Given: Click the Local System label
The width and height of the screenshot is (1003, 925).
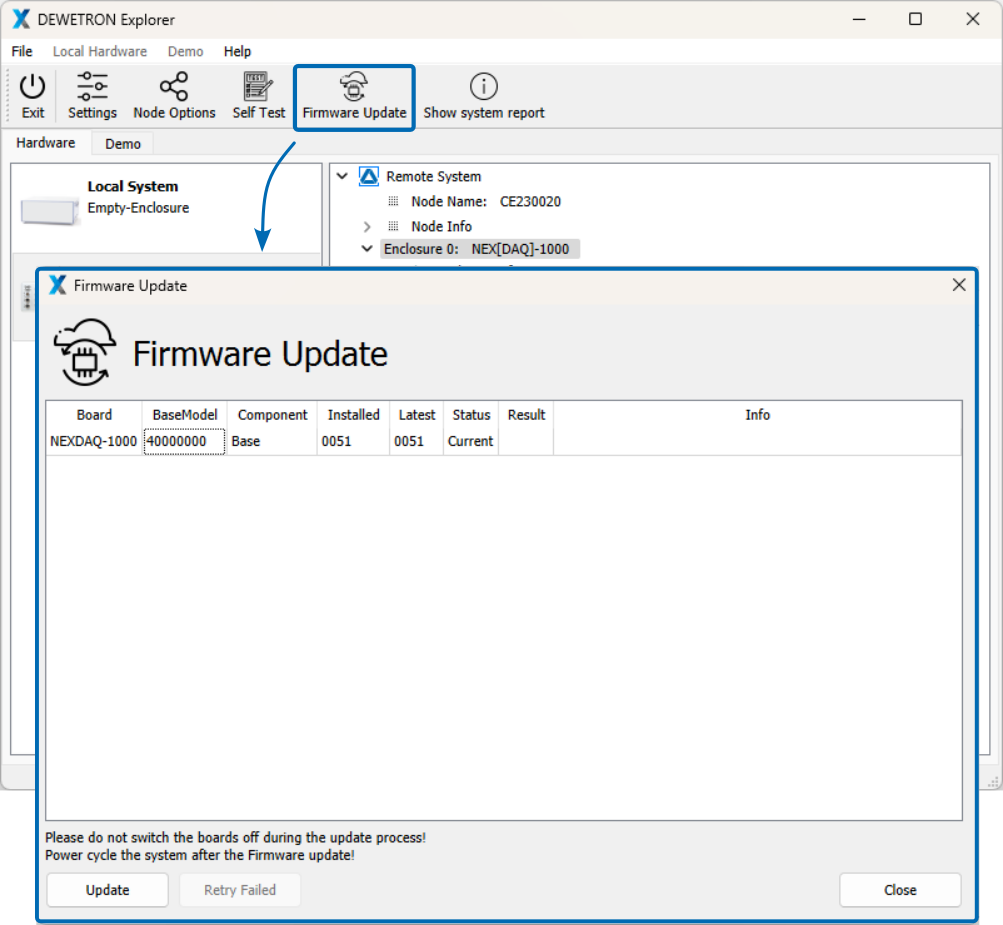Looking at the screenshot, I should [x=133, y=186].
